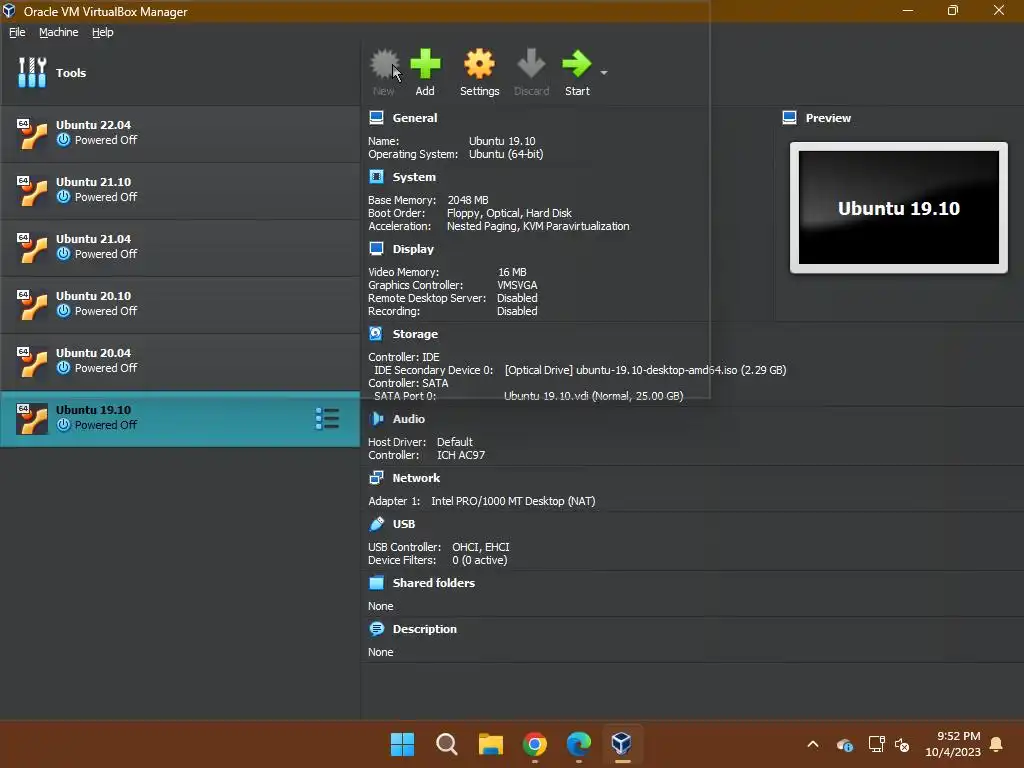Open the Network section header
The width and height of the screenshot is (1024, 768).
point(416,478)
